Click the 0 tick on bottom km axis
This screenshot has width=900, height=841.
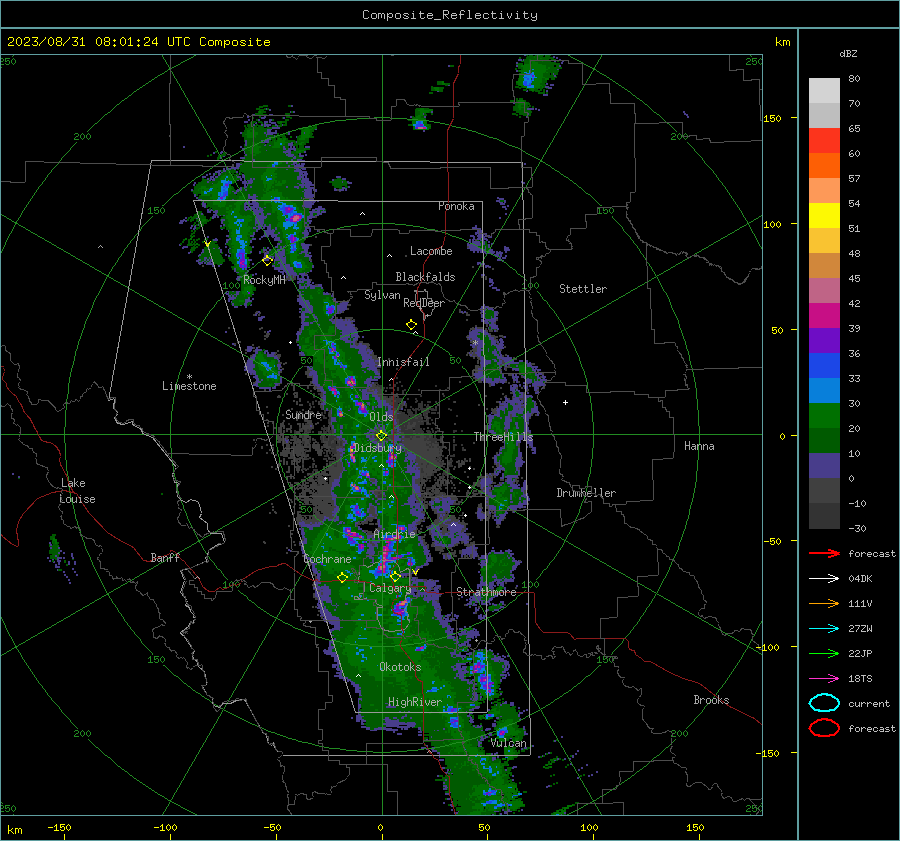tap(380, 827)
